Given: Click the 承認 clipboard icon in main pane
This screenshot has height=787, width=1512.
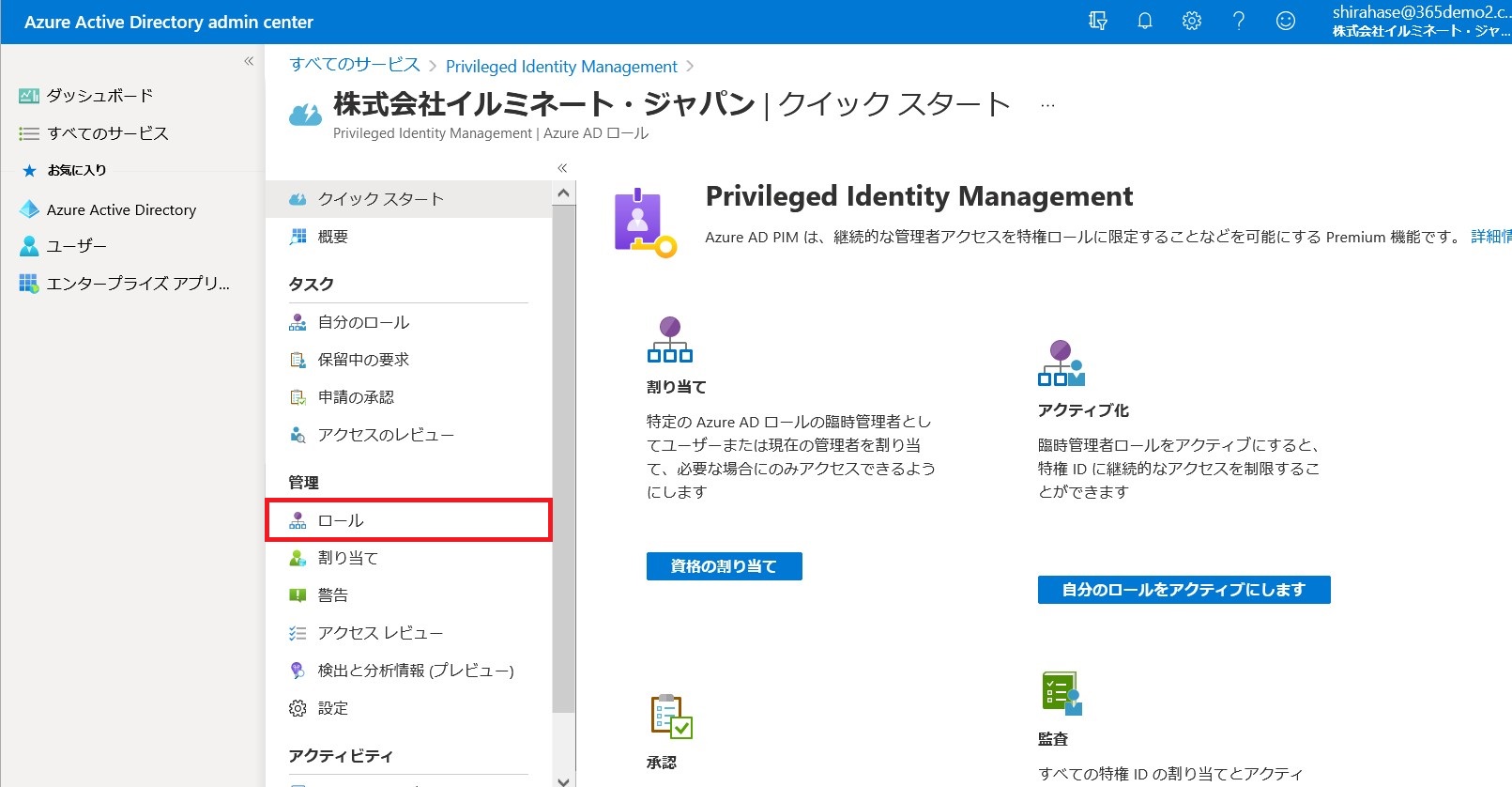Looking at the screenshot, I should tap(672, 717).
